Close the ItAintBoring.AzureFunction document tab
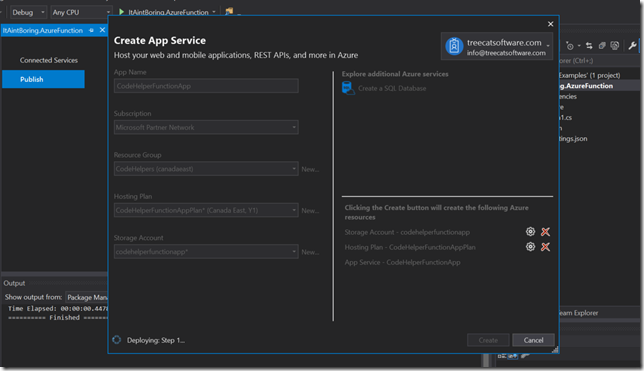The image size is (644, 371). point(102,30)
